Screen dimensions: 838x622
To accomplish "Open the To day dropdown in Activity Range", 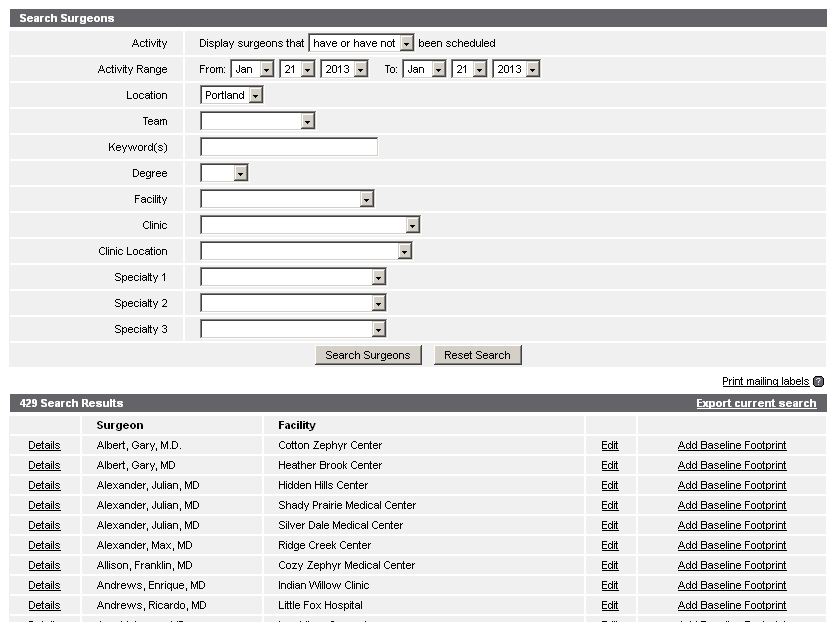I will [469, 69].
